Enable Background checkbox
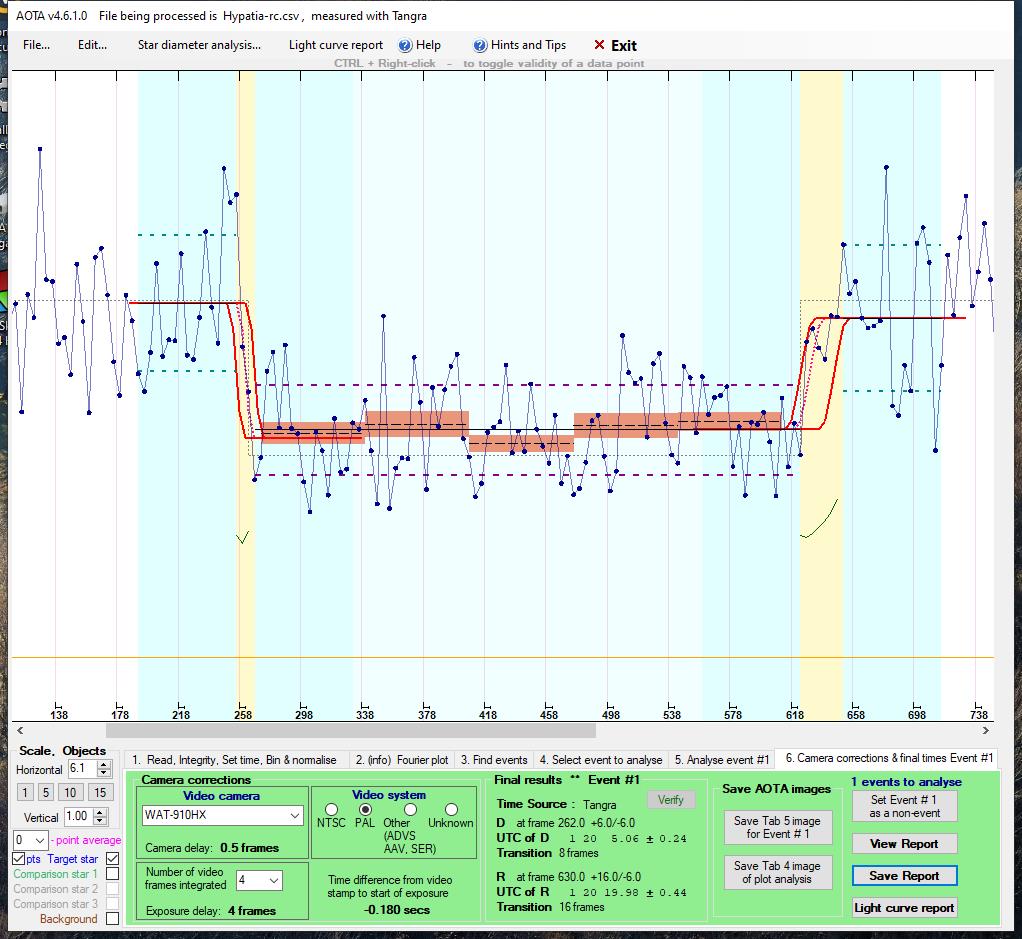The height and width of the screenshot is (939, 1022). point(113,918)
